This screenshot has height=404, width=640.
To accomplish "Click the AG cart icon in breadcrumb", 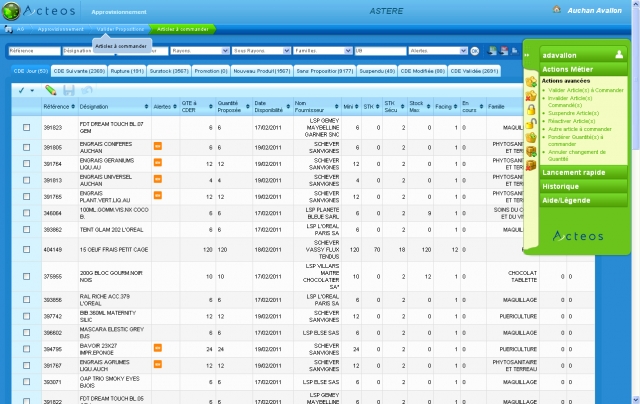I will (8, 29).
